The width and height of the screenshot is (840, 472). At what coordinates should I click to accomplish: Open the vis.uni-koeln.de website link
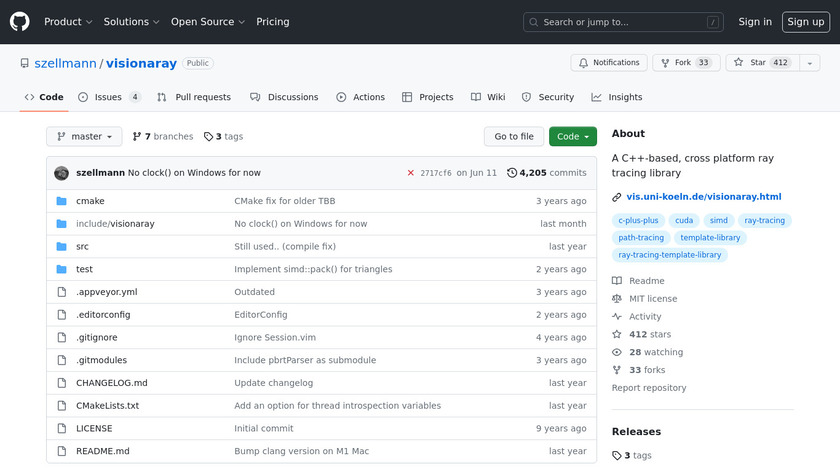pos(703,197)
